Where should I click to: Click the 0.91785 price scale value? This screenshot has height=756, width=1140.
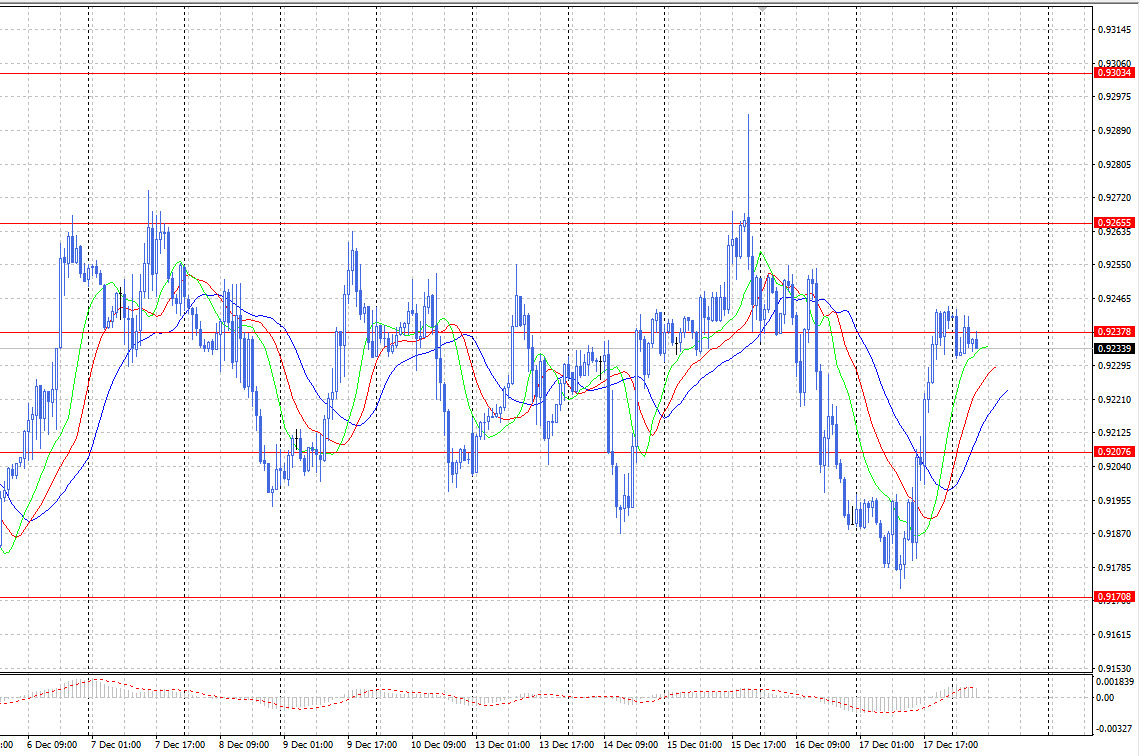pos(1114,568)
